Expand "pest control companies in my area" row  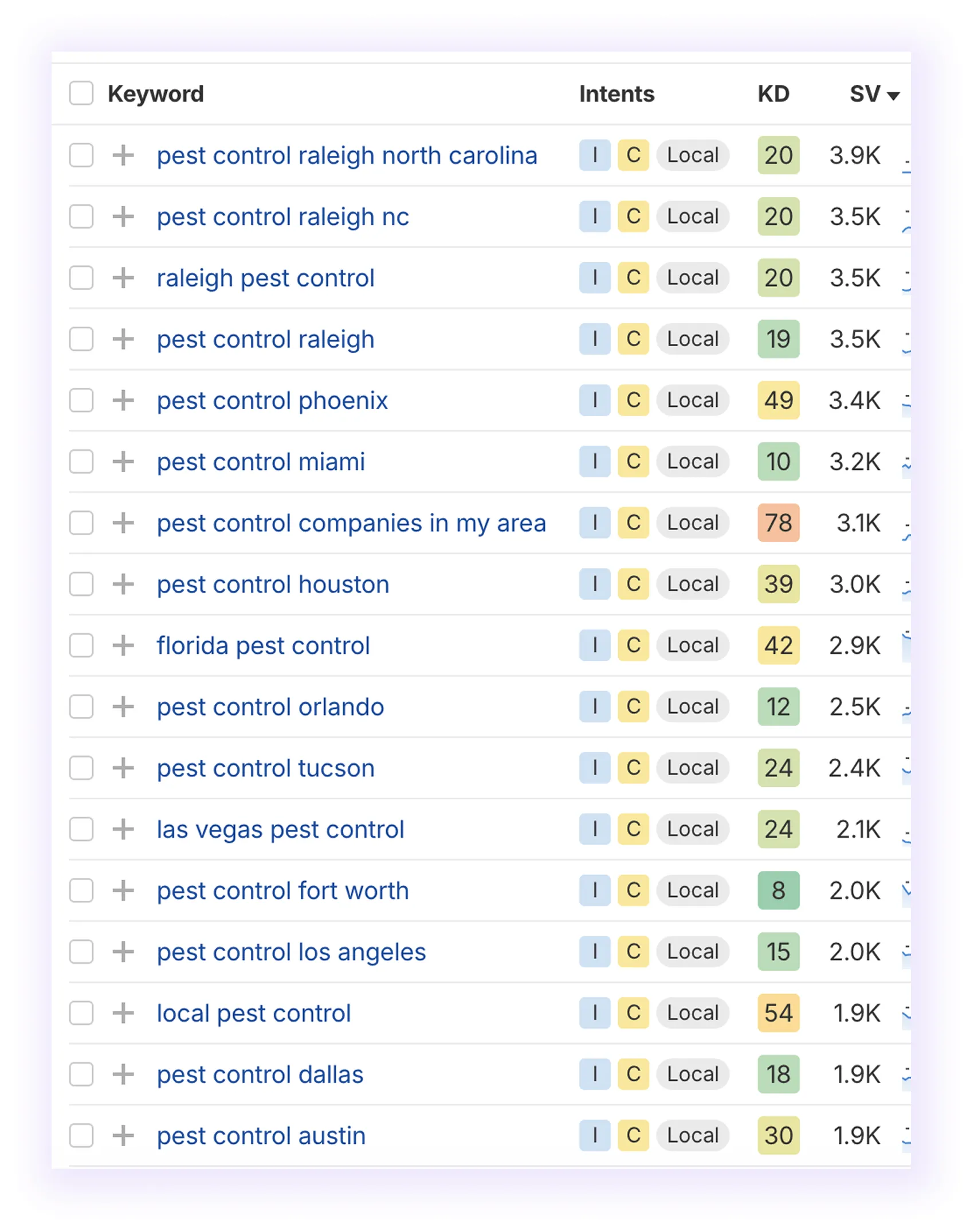pos(122,523)
